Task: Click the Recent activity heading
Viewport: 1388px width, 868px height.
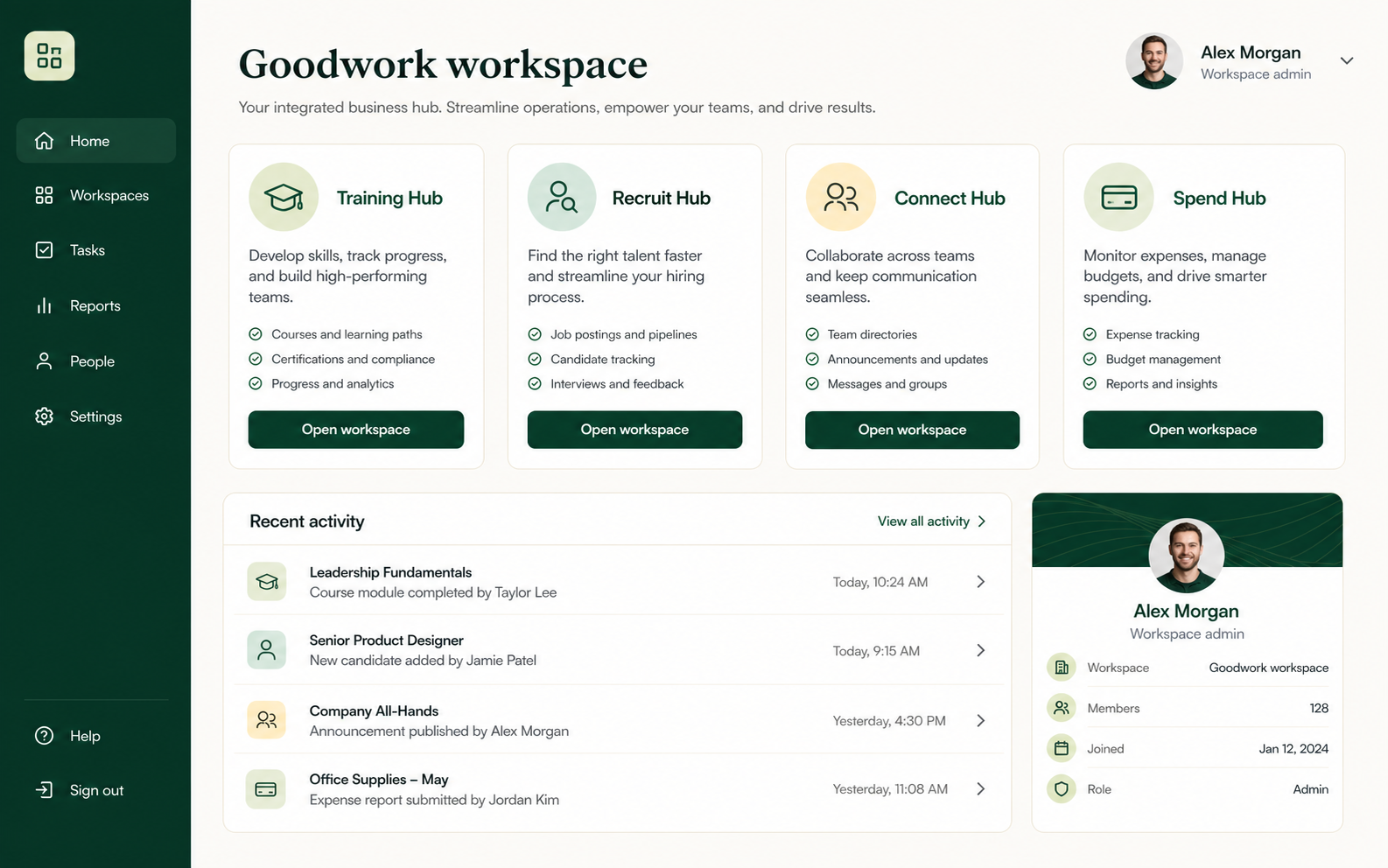Action: 307,521
